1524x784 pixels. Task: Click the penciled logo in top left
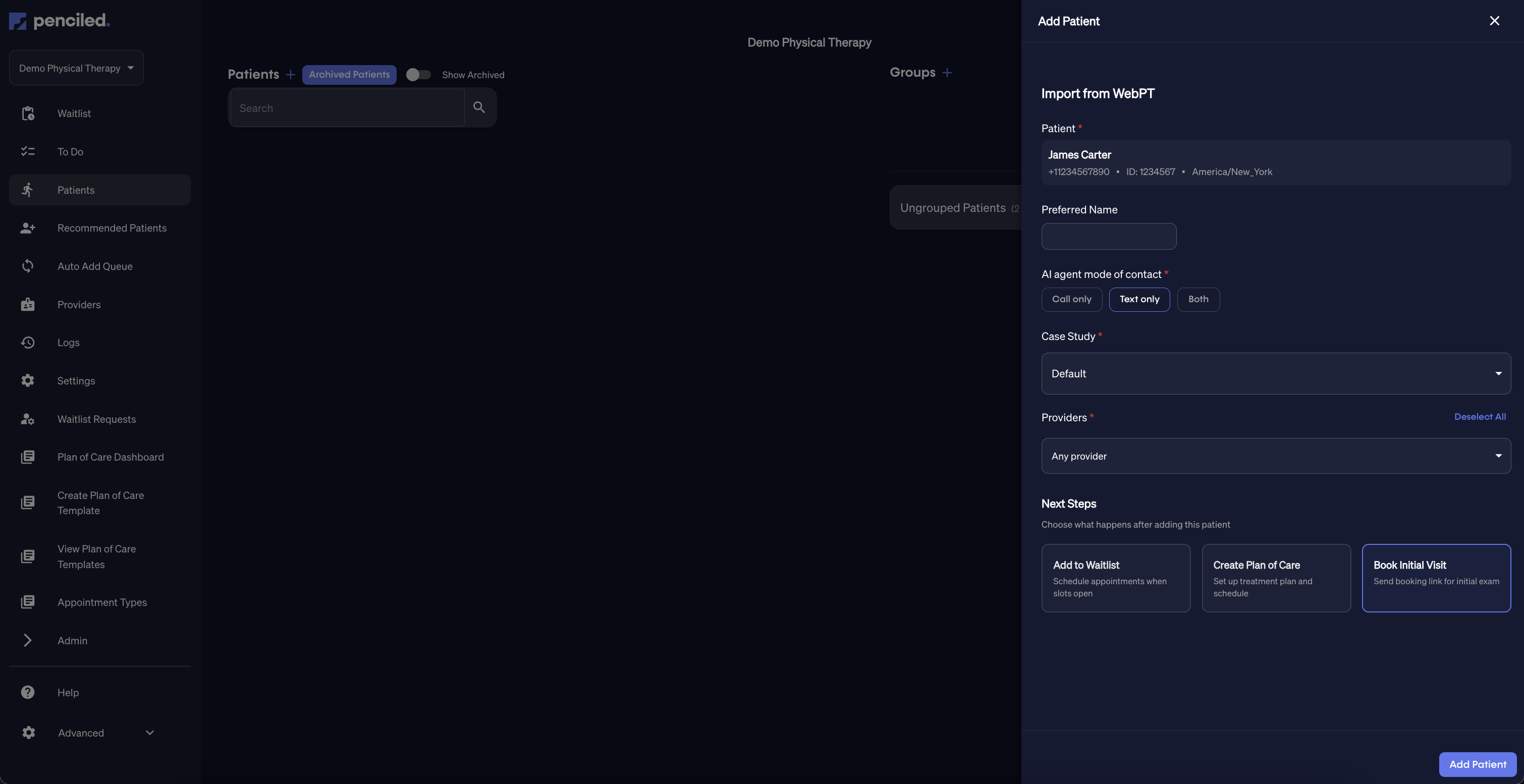[59, 20]
